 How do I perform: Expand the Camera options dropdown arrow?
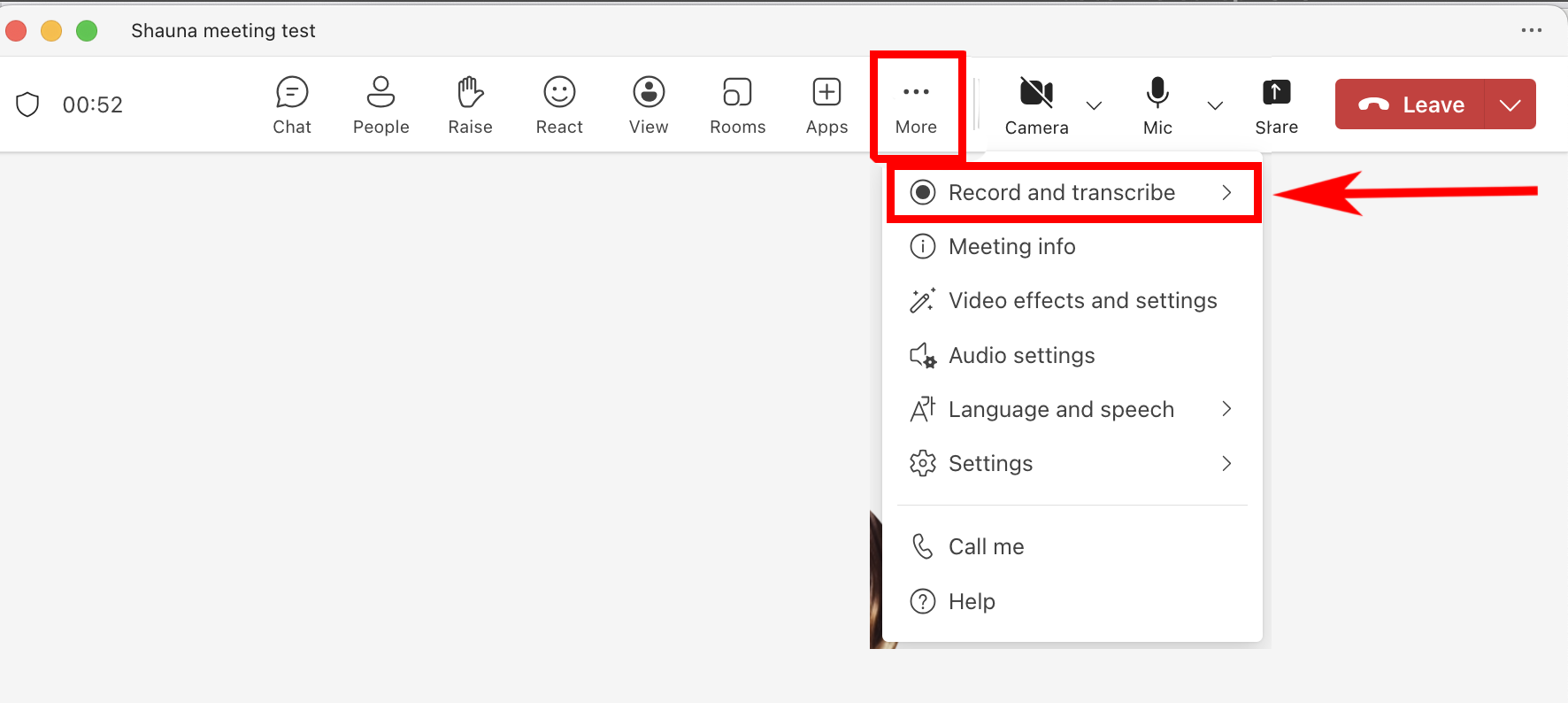click(x=1094, y=105)
